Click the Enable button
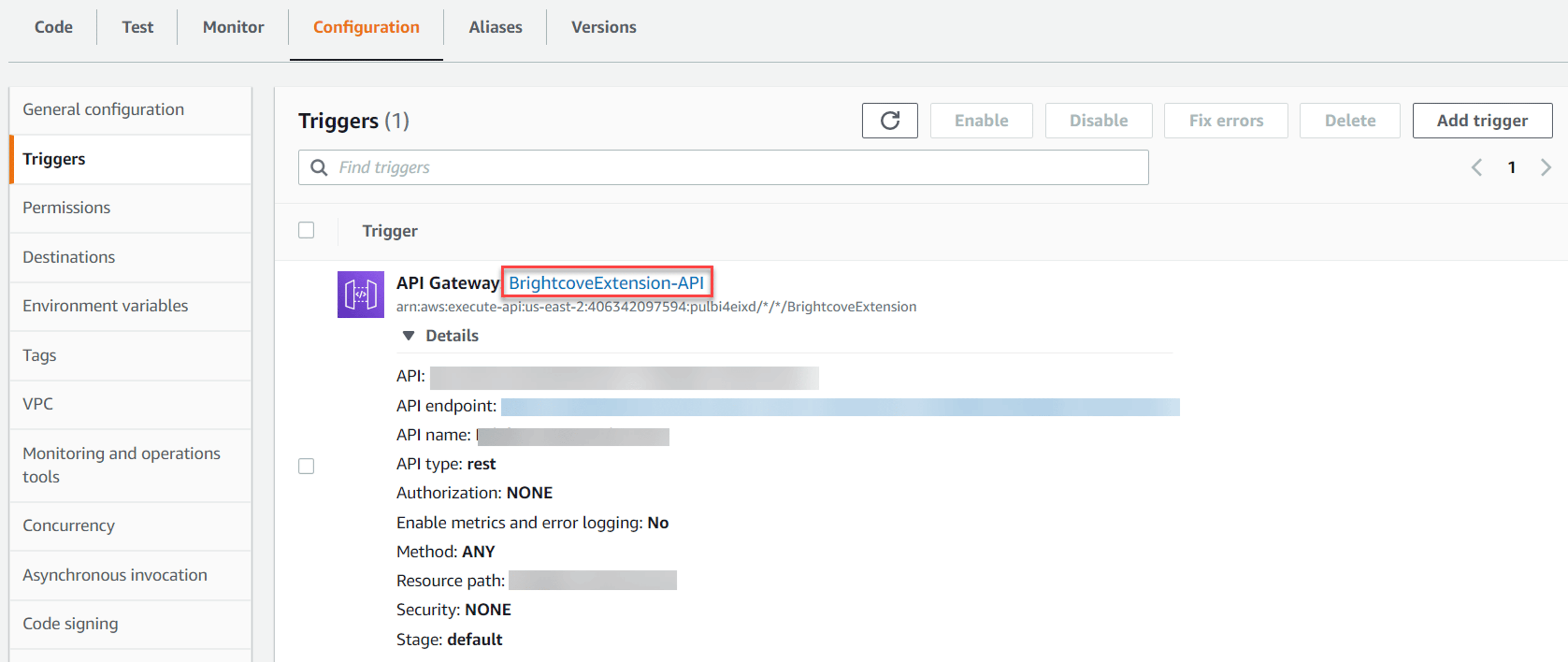 pyautogui.click(x=981, y=120)
